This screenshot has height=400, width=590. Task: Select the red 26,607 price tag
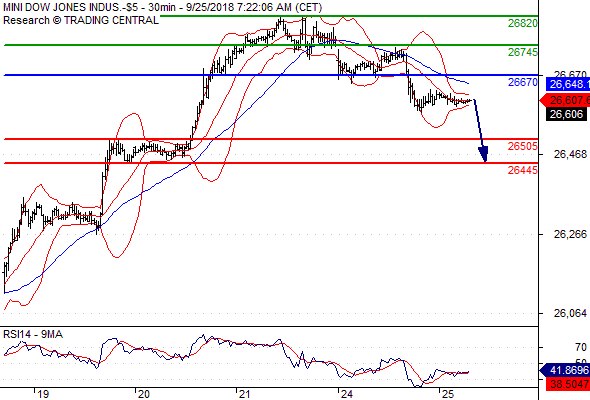coord(565,100)
